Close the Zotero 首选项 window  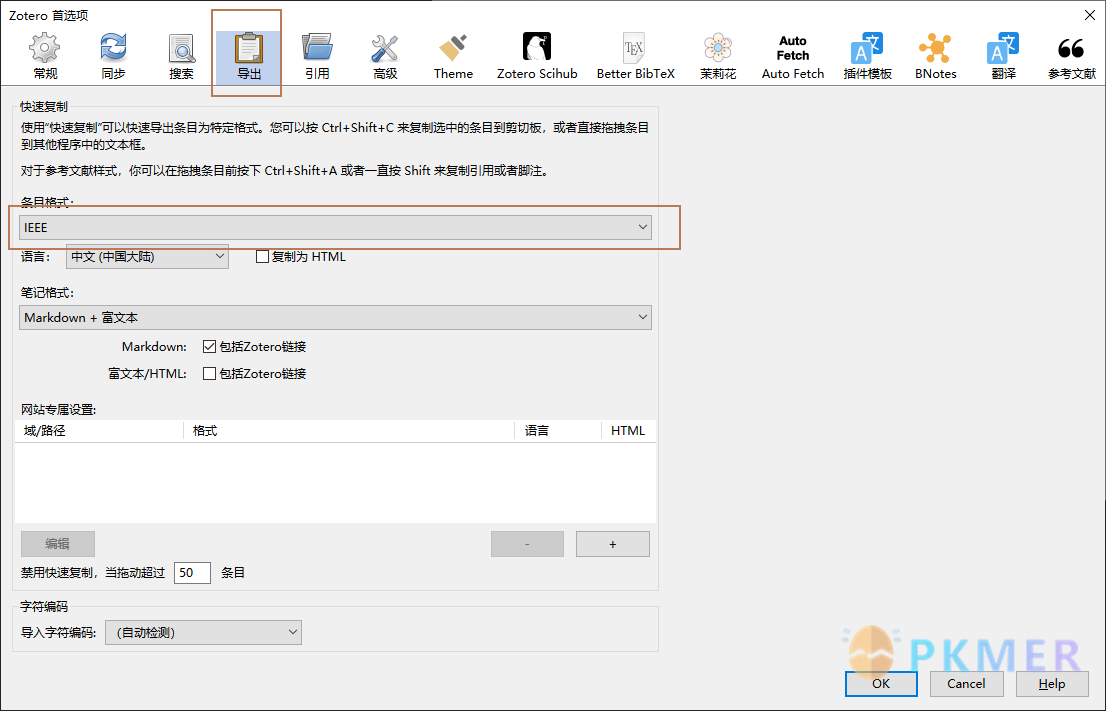1089,15
